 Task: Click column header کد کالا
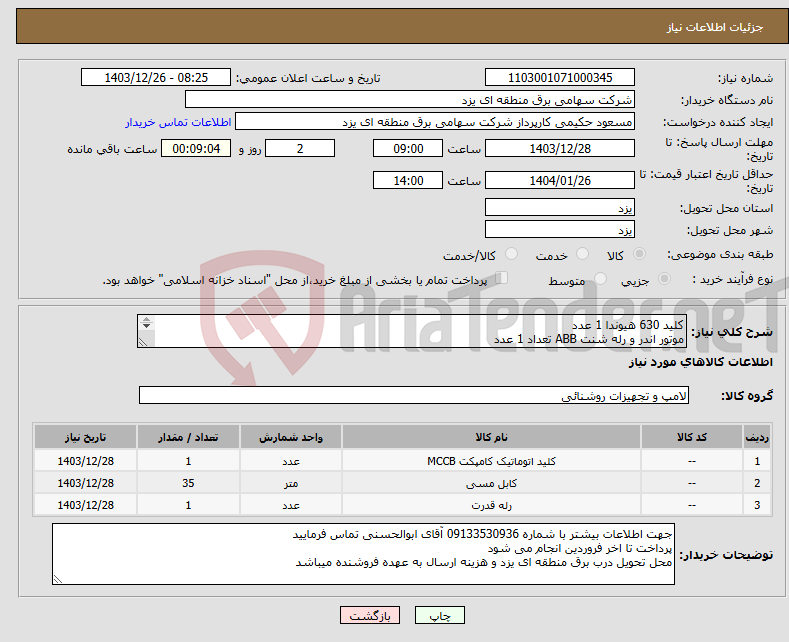pyautogui.click(x=691, y=437)
